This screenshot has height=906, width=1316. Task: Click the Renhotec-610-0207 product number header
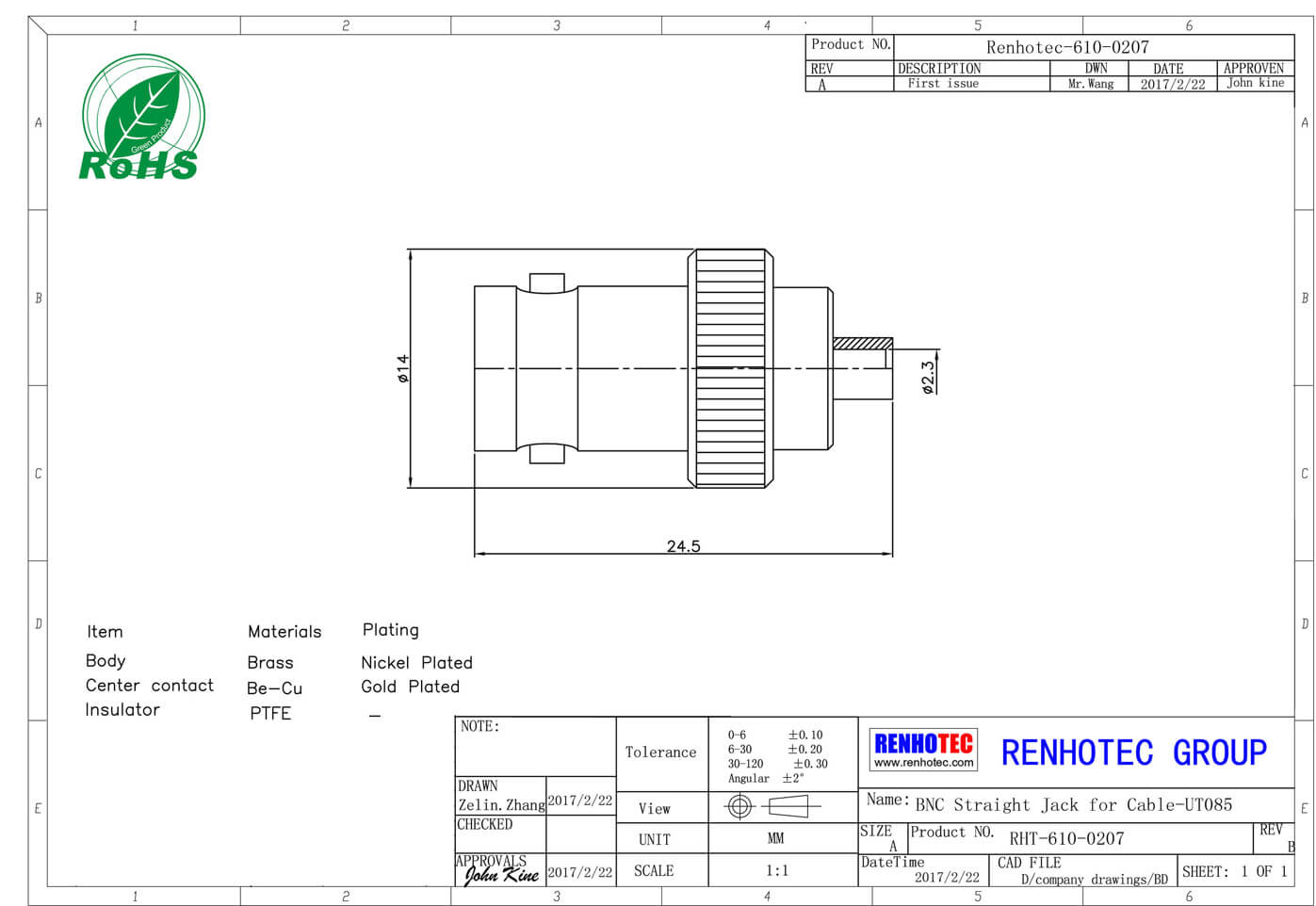pos(1067,47)
